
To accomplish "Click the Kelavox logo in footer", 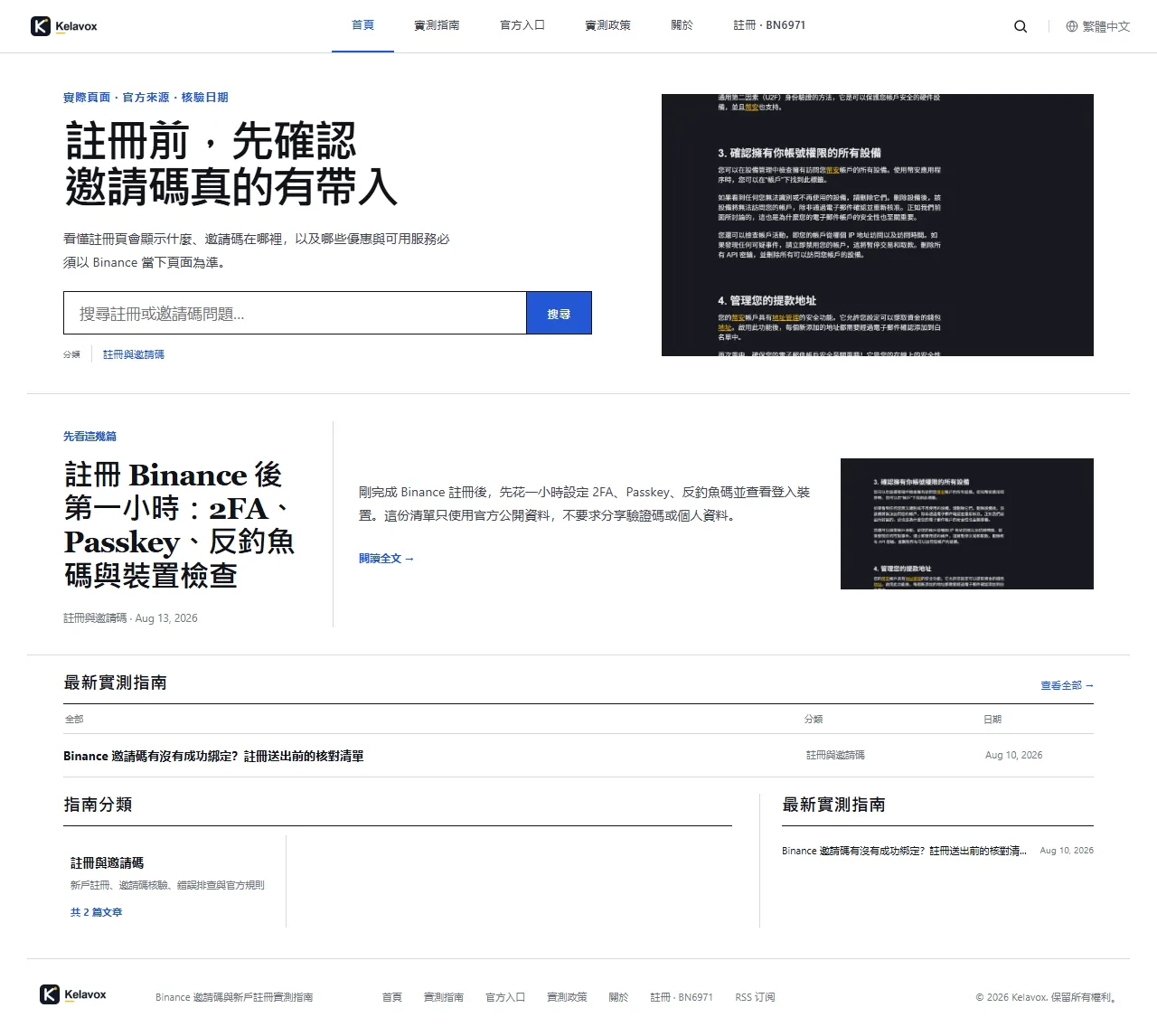I will [73, 994].
